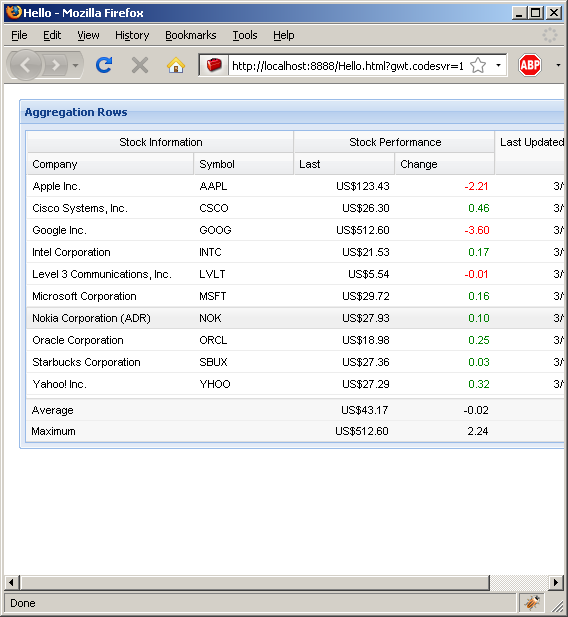This screenshot has width=568, height=617.
Task: Click the Firebug bug icon in status bar
Action: [x=532, y=602]
